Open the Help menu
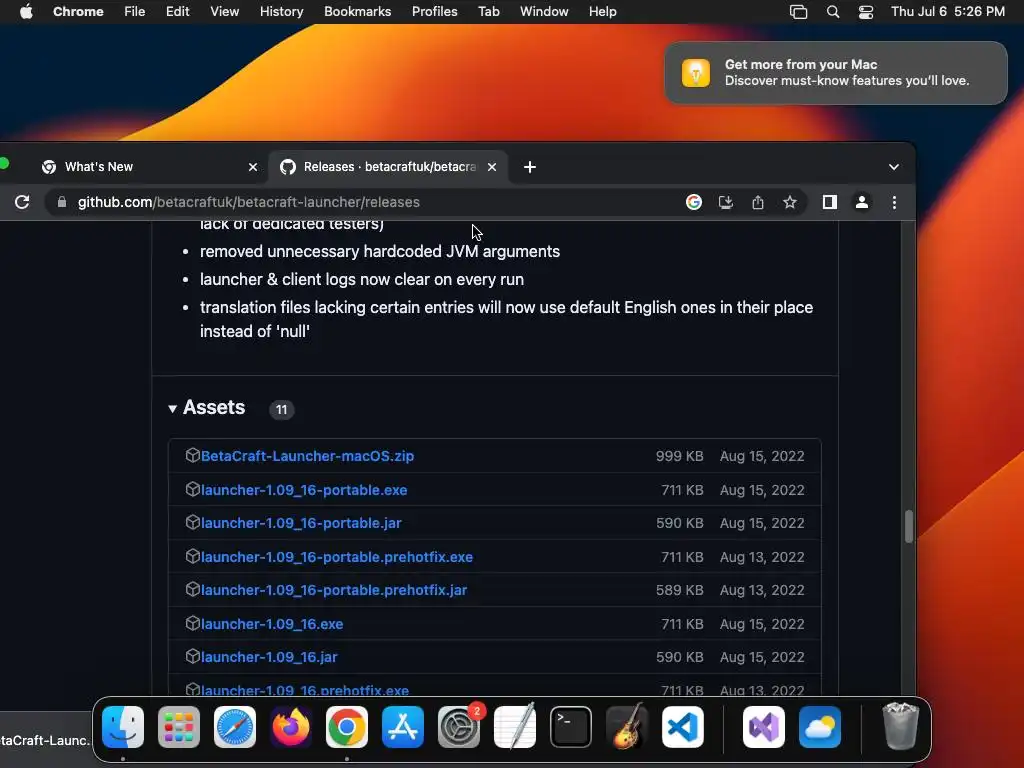 click(x=602, y=12)
